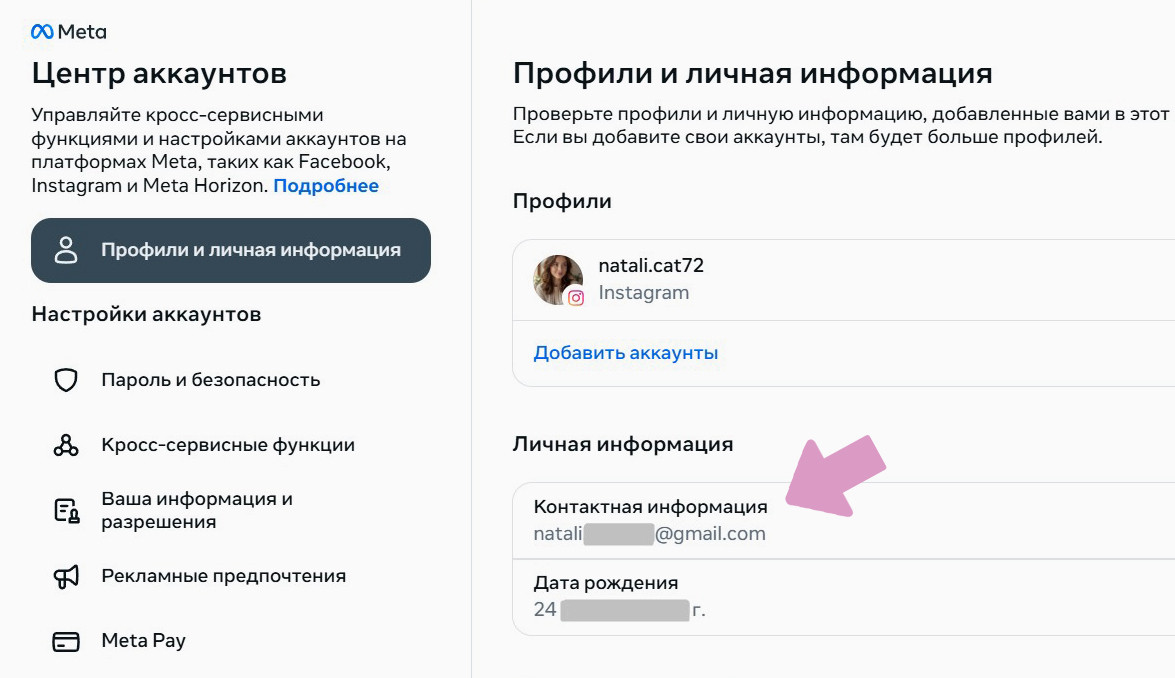
Task: Select the card icon beside Meta Pay
Action: point(65,640)
